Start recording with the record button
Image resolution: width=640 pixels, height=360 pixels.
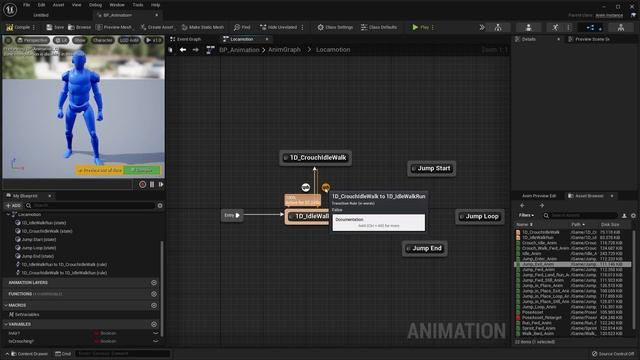(x=142, y=184)
